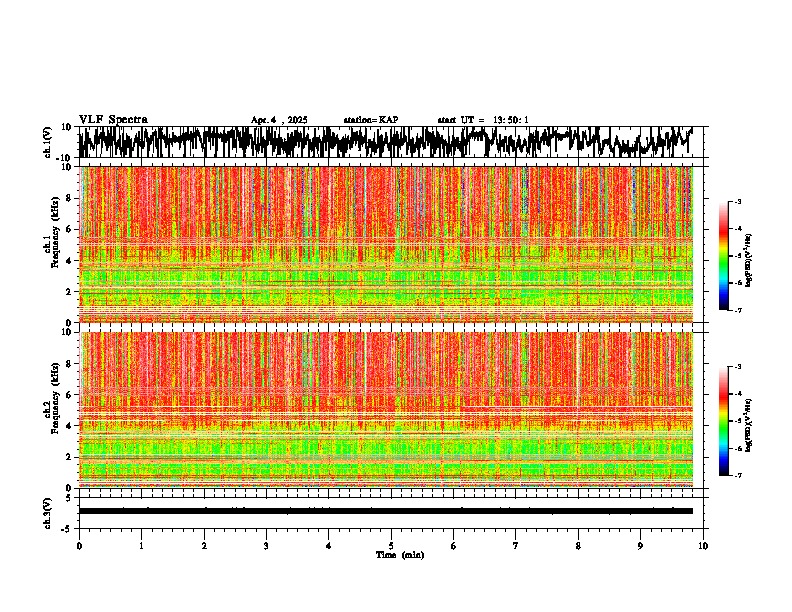Click the ch.2 spectrogram panel
The image size is (792, 612).
386,410
